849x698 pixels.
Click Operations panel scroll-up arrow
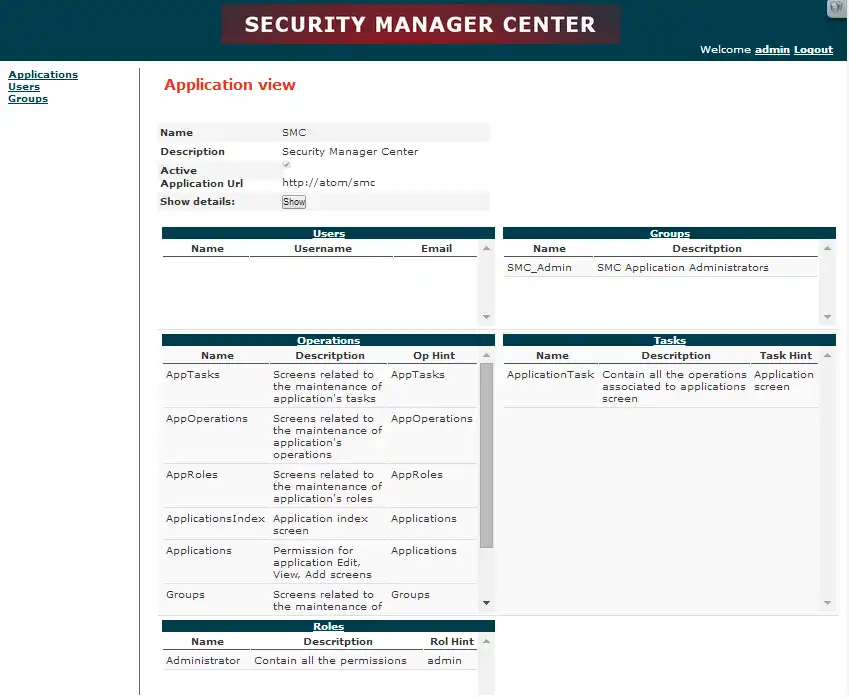pos(486,355)
